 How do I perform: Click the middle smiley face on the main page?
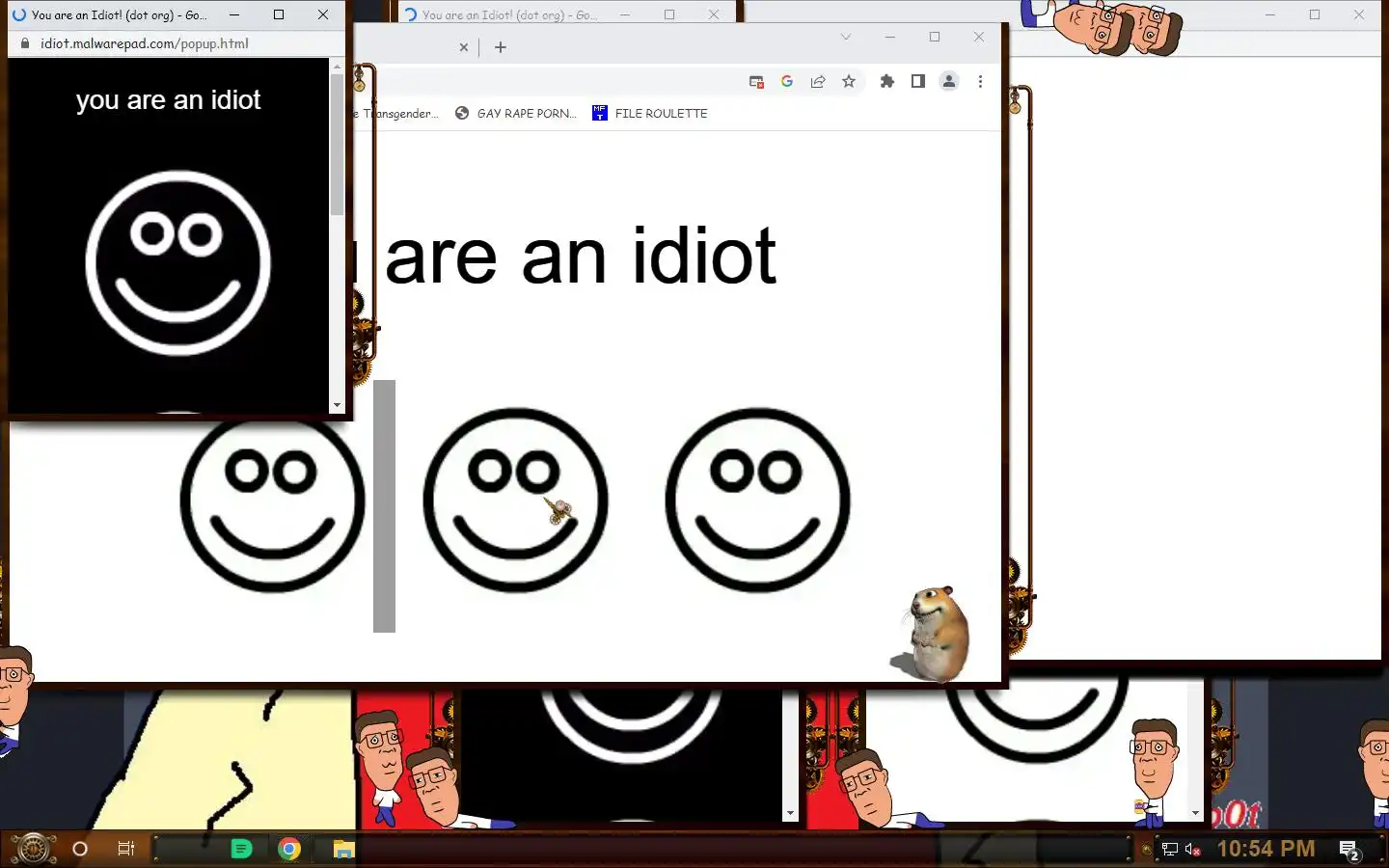pos(515,500)
